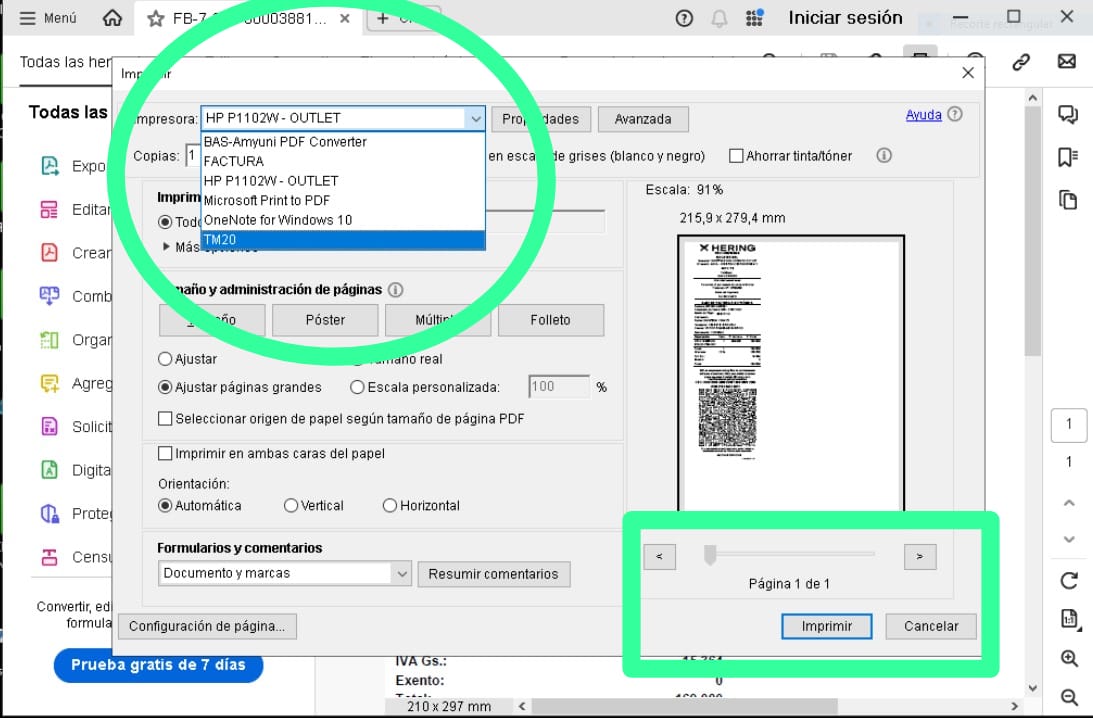Click the Home icon in top bar

[x=113, y=18]
